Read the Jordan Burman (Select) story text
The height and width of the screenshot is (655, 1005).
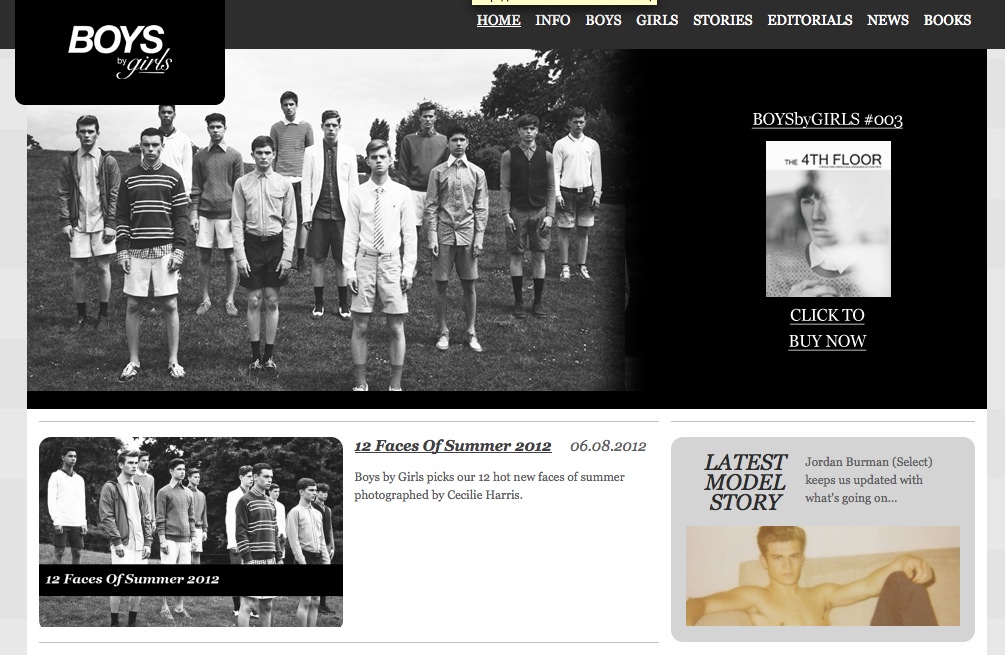pos(868,480)
